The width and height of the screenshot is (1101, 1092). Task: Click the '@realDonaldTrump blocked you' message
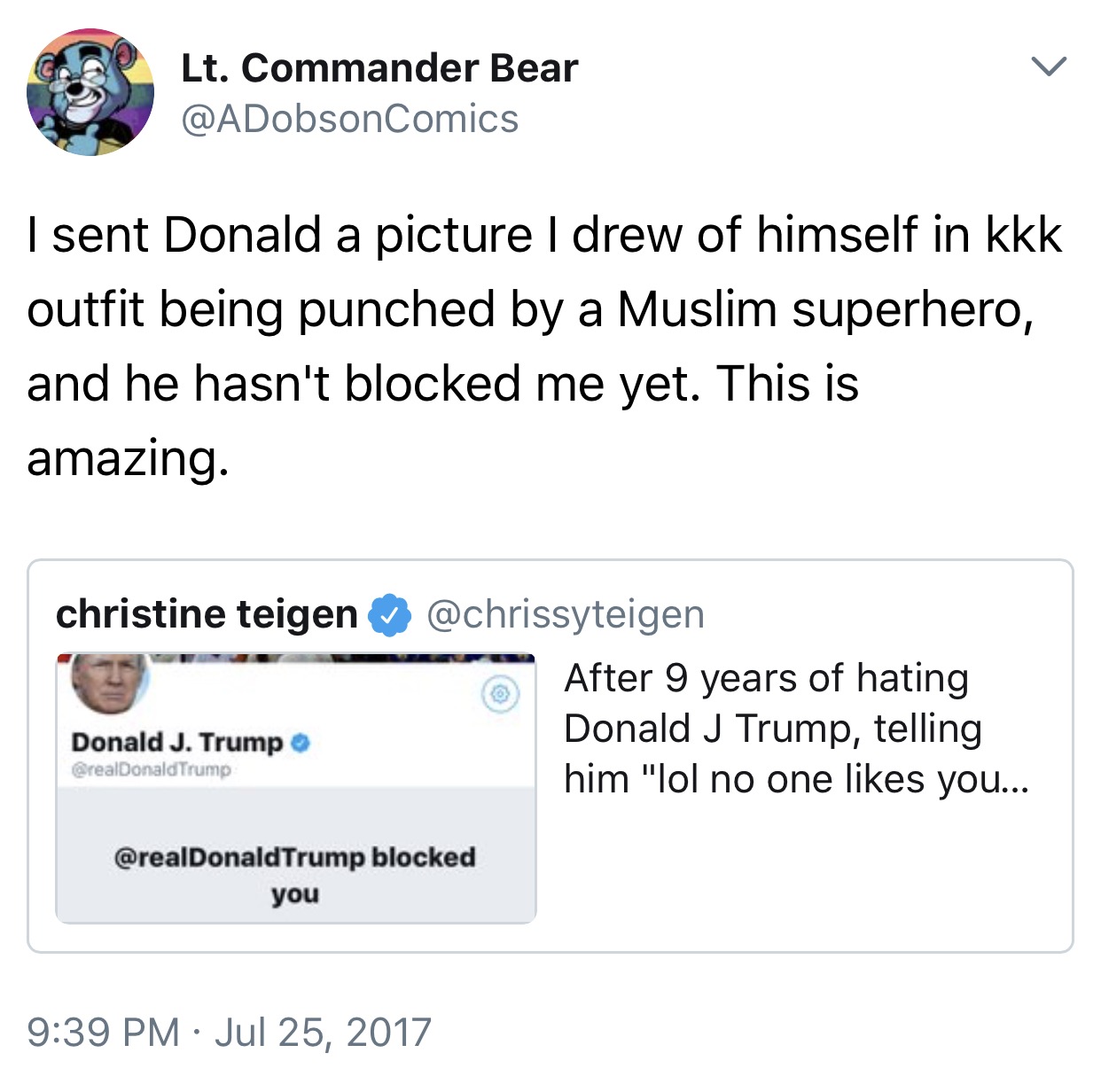tap(295, 875)
